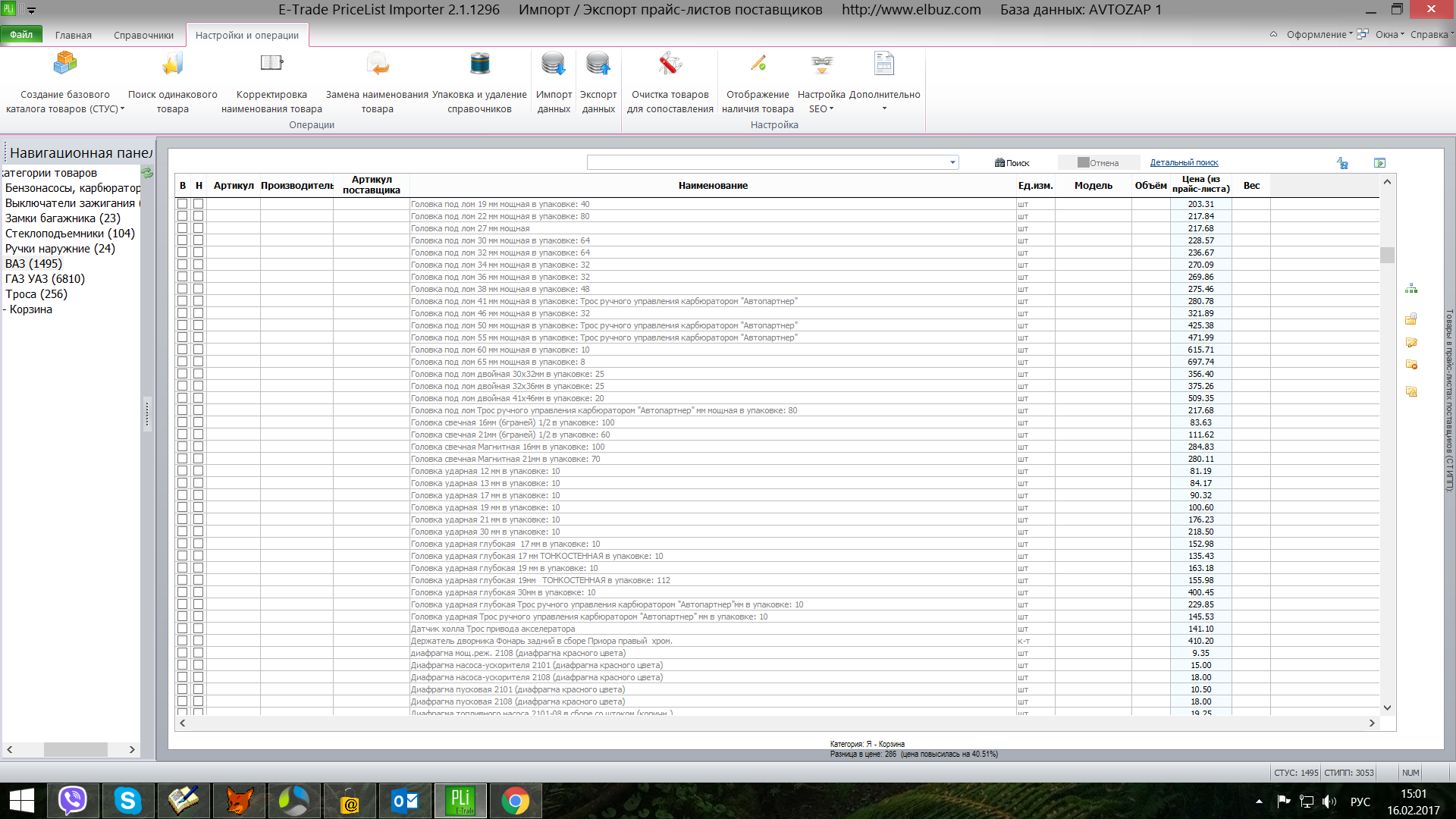Tick Н checkbox for 'Головка под лом 22 мм' row

pyautogui.click(x=199, y=216)
